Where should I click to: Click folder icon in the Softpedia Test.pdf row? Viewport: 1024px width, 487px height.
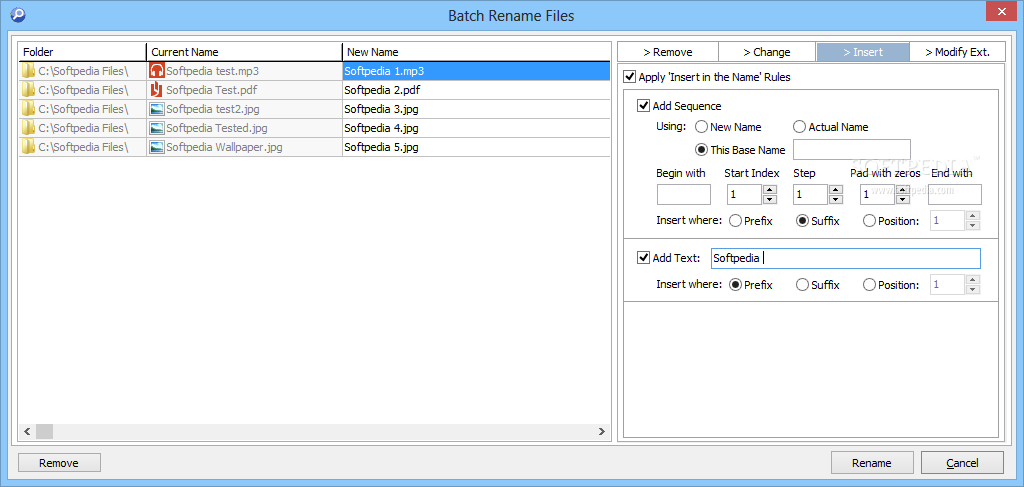tap(28, 89)
